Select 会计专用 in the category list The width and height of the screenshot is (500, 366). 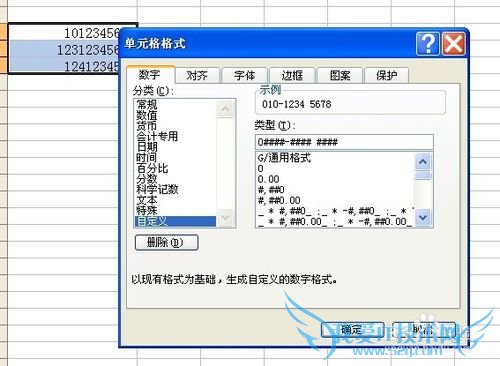coord(157,136)
